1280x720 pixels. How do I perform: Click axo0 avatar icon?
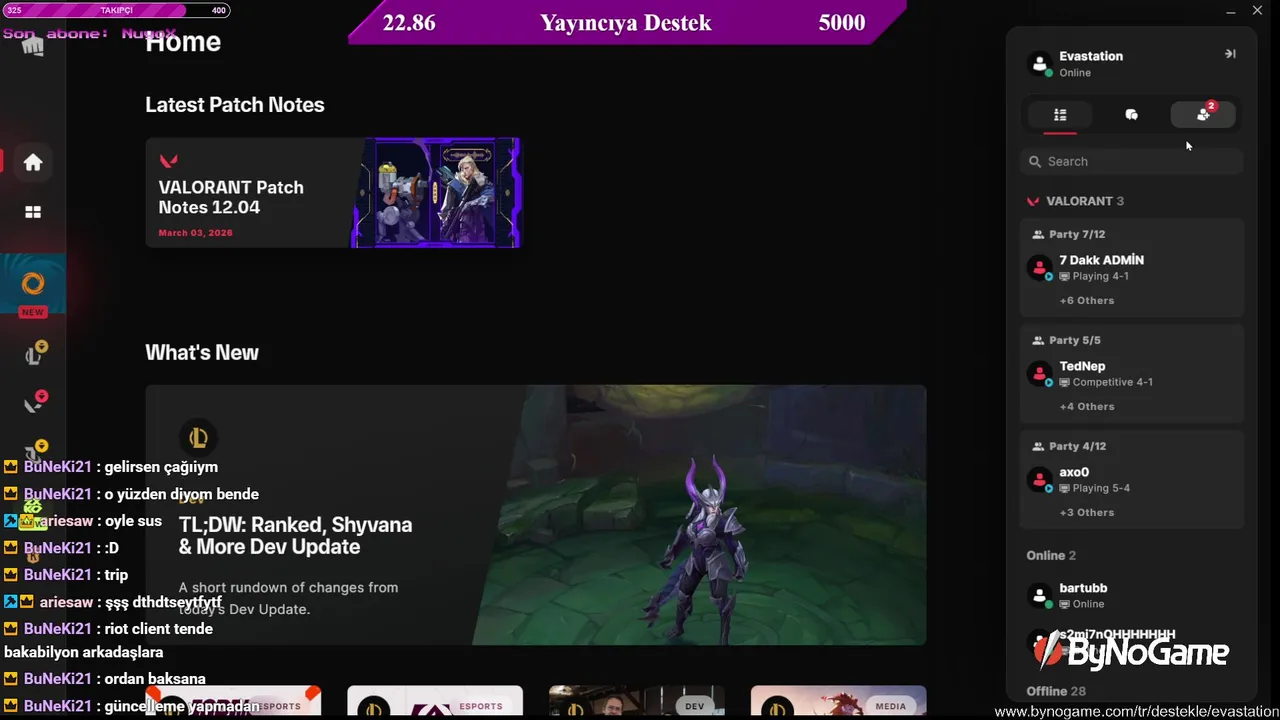1039,480
